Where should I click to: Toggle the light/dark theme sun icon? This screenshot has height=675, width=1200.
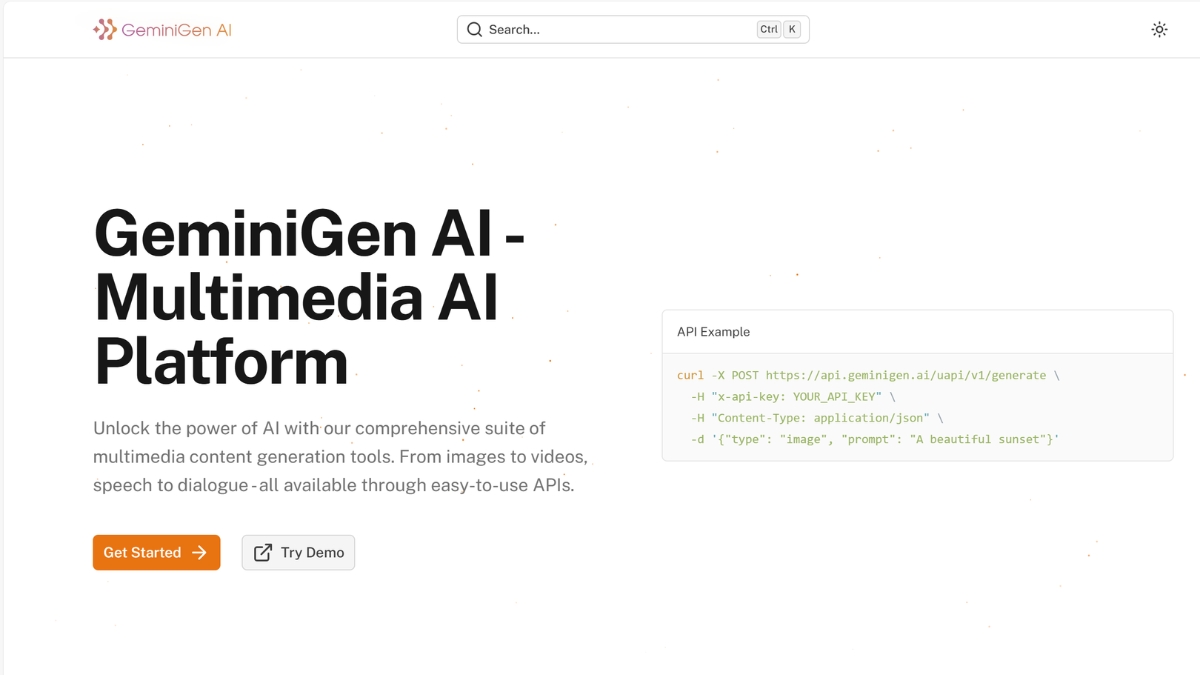pos(1159,30)
